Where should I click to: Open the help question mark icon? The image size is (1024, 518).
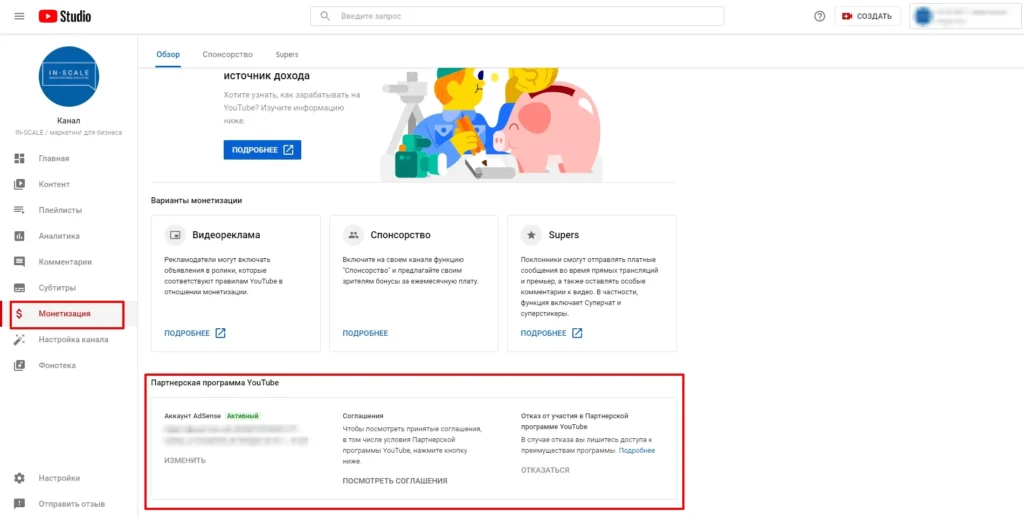pos(820,16)
